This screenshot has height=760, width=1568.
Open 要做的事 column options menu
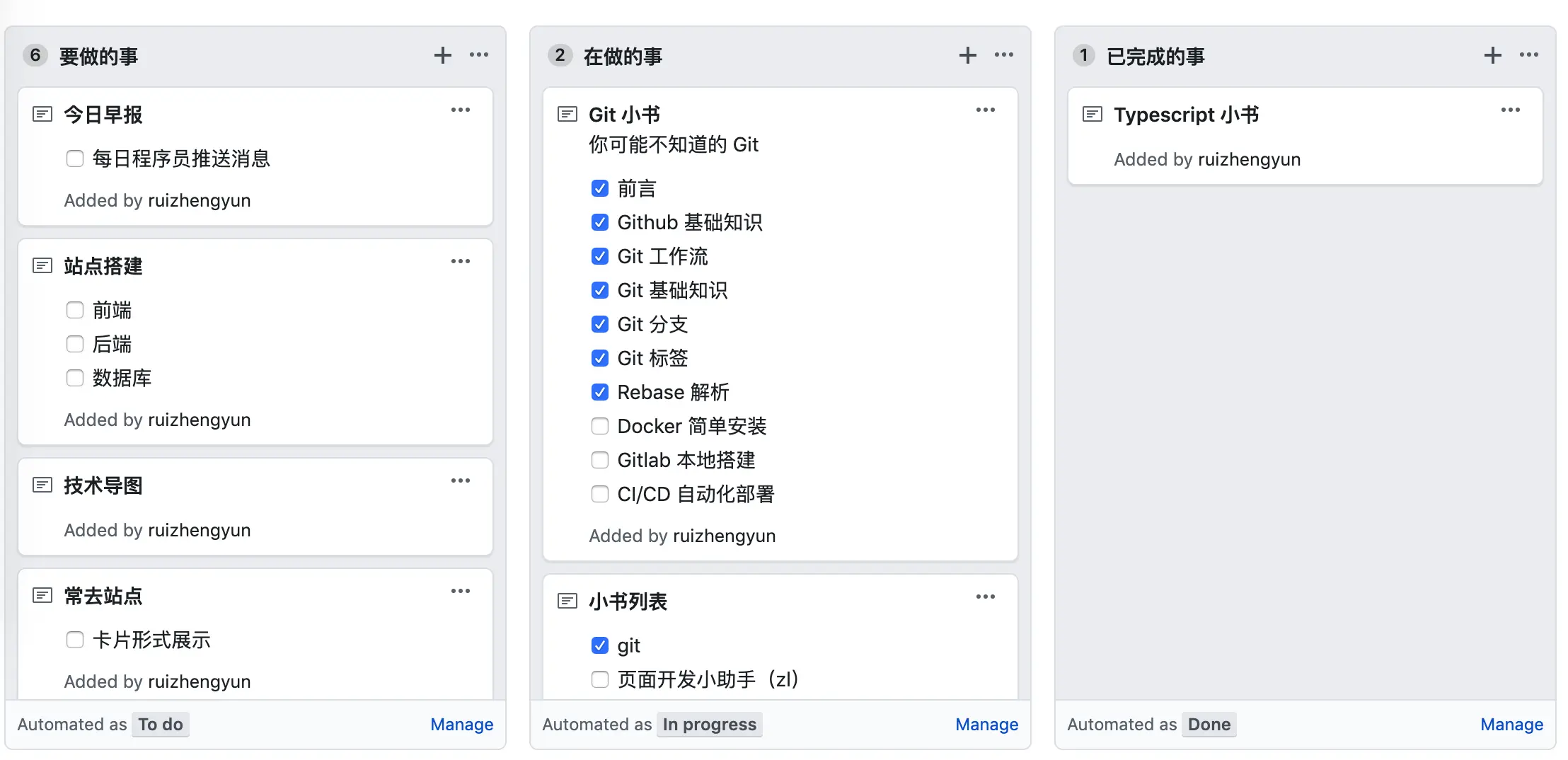click(x=479, y=55)
